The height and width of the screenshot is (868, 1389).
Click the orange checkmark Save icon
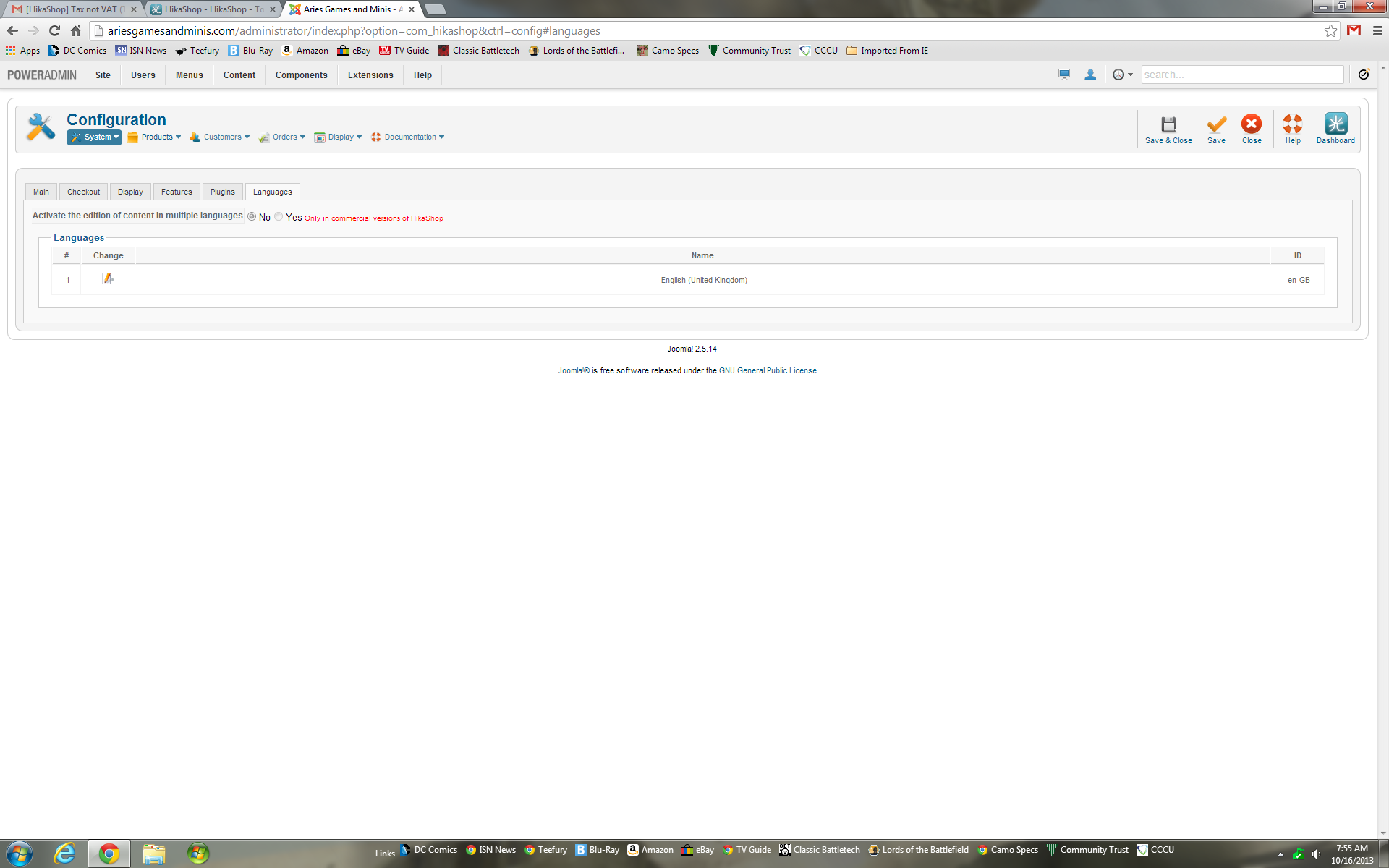[1216, 124]
